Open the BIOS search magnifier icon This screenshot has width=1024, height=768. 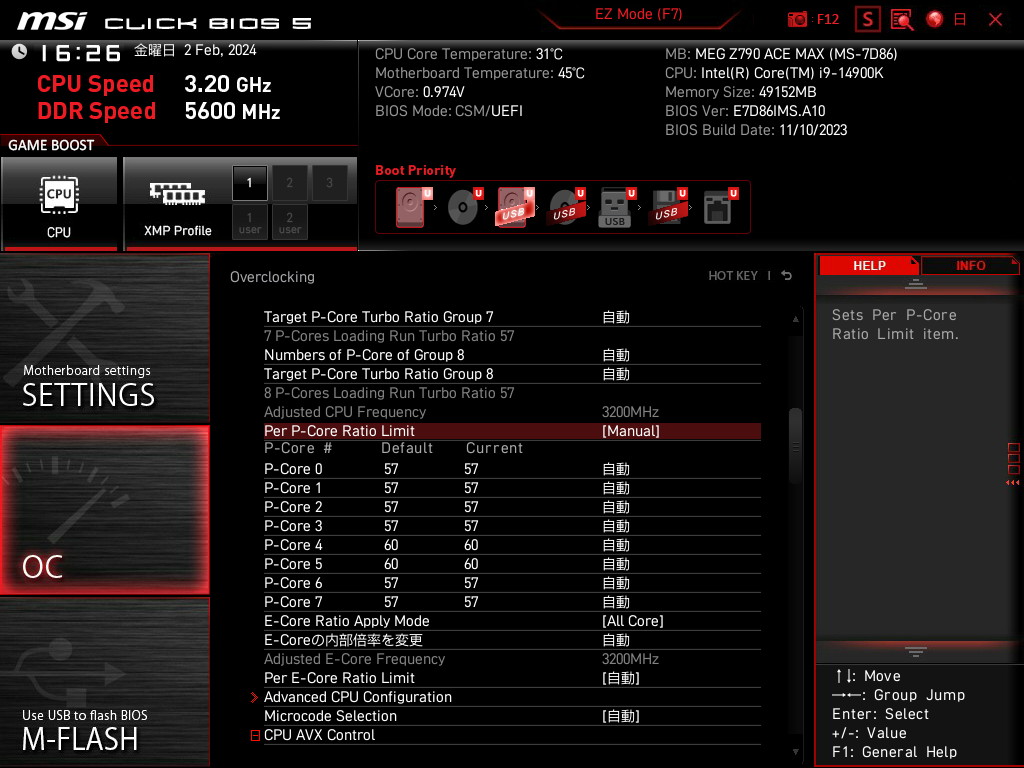902,20
